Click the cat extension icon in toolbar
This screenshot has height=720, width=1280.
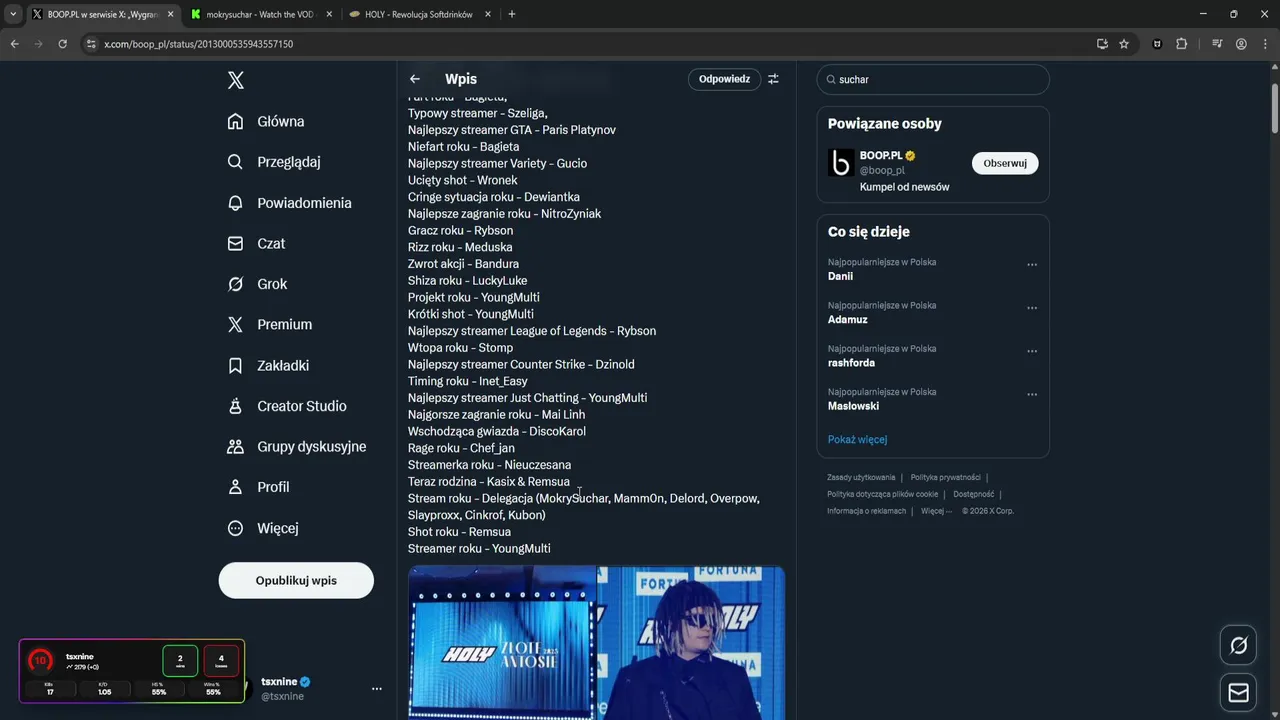[x=1158, y=44]
